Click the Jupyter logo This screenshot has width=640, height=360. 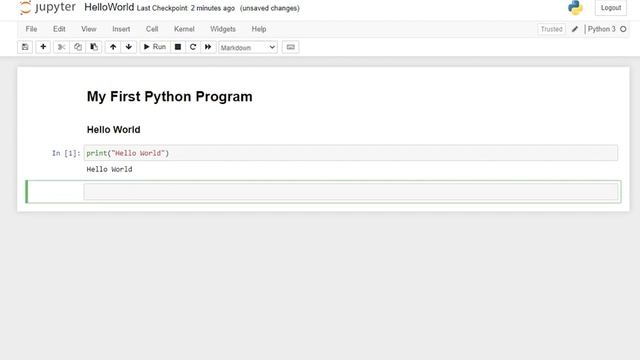point(47,7)
